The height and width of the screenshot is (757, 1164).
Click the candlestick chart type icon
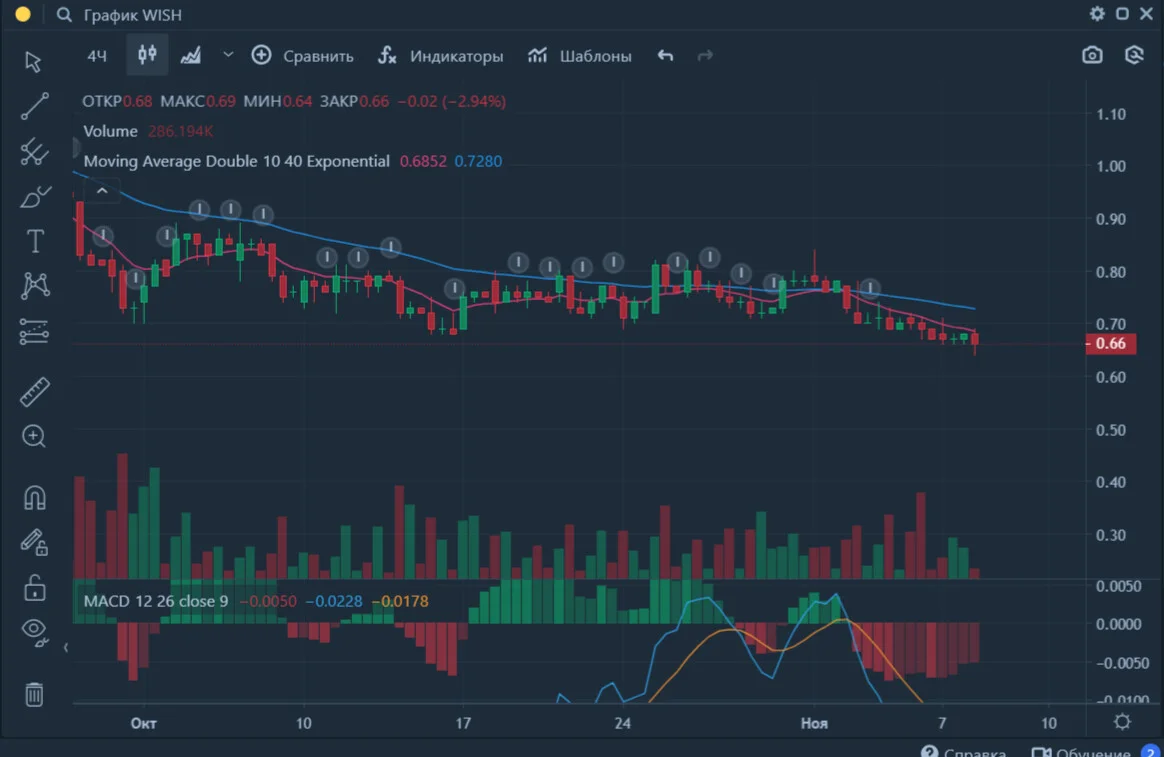(147, 54)
